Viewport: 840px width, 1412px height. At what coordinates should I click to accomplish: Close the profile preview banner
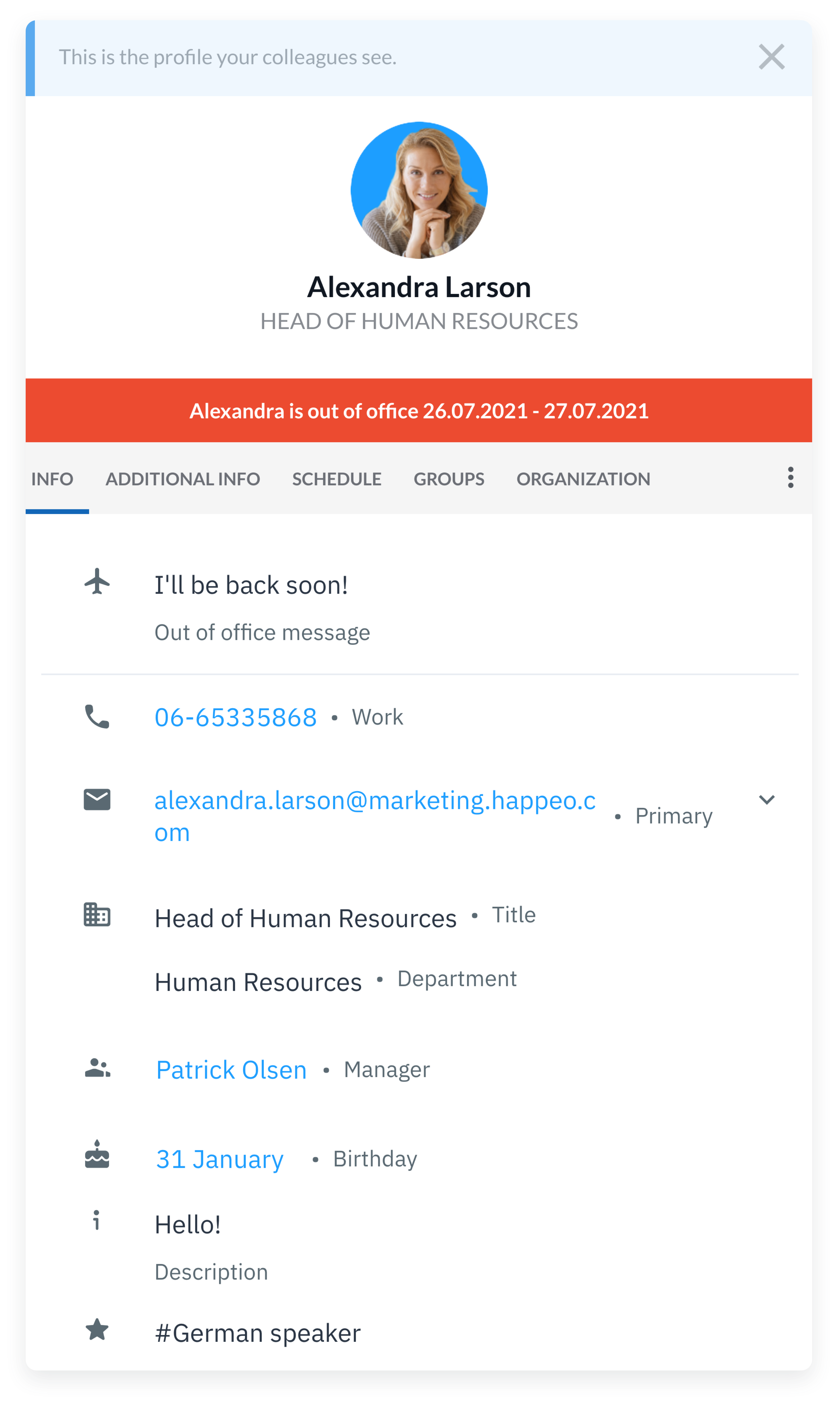pos(771,57)
